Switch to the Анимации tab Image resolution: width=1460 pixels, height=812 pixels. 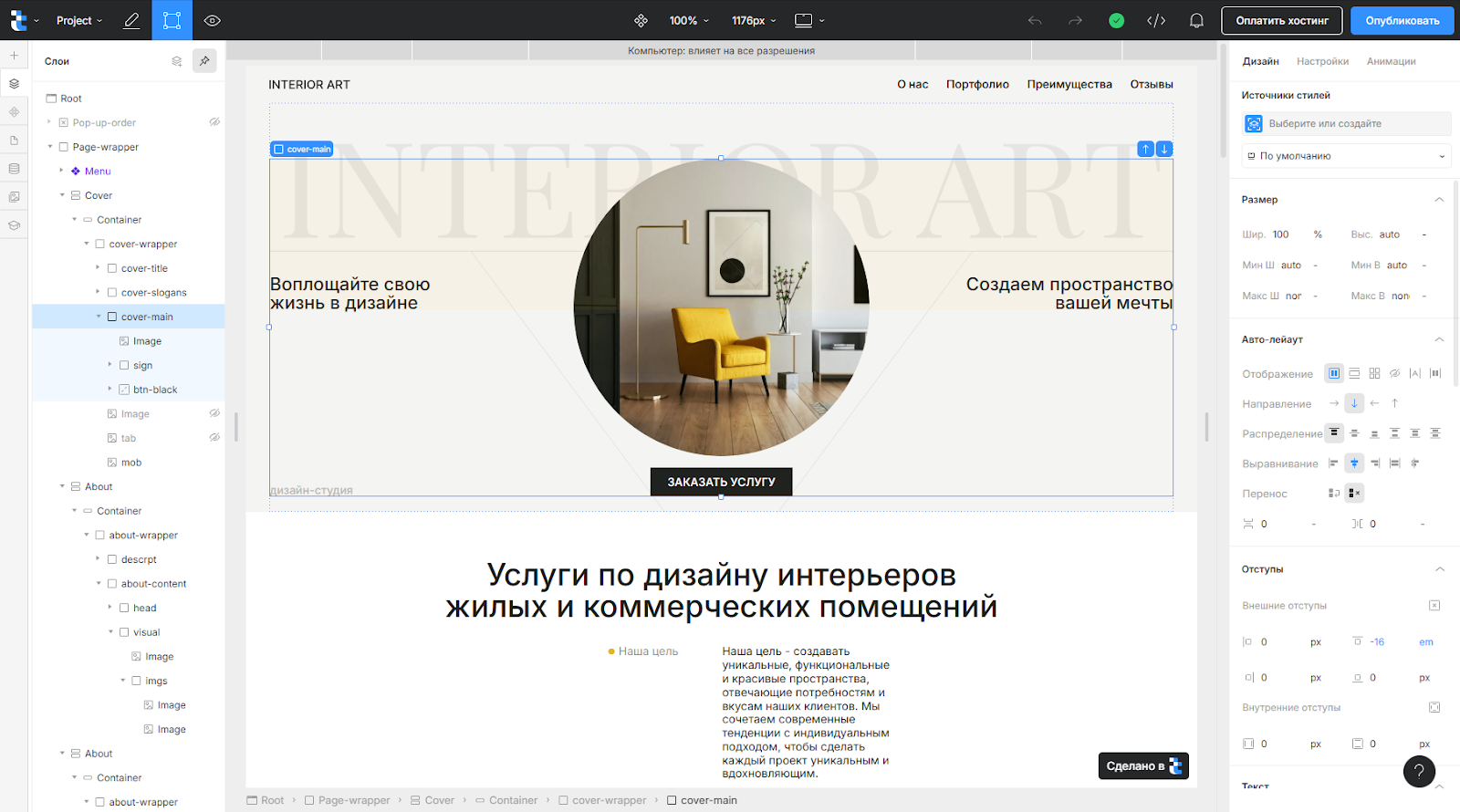(1391, 61)
